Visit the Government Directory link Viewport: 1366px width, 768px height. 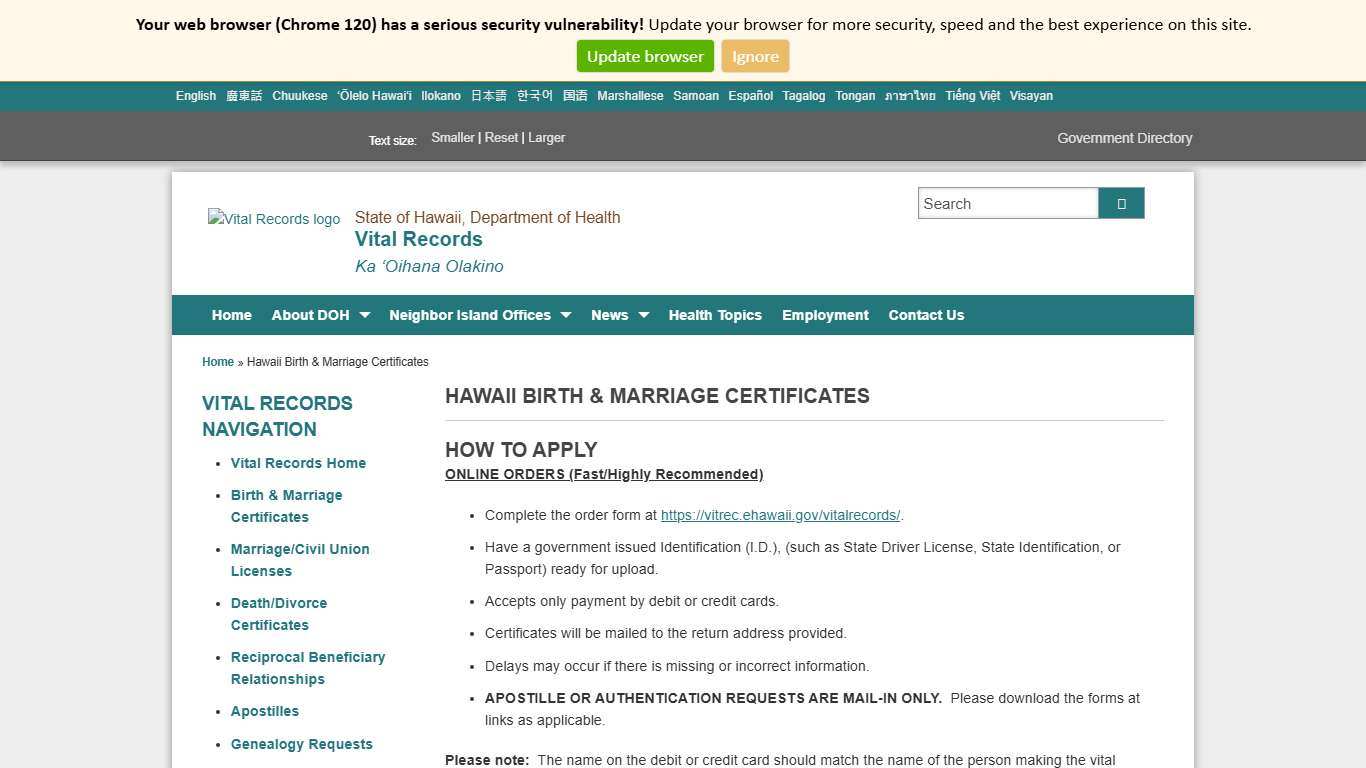pyautogui.click(x=1124, y=138)
